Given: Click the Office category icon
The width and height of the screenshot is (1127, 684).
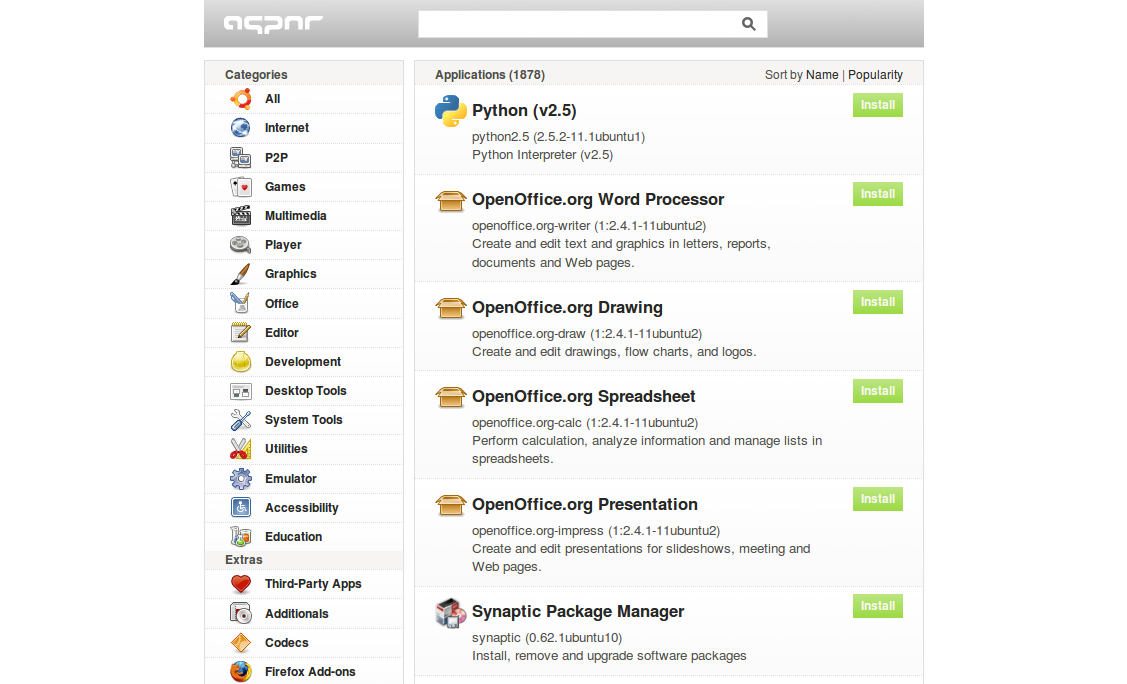Looking at the screenshot, I should coord(241,303).
